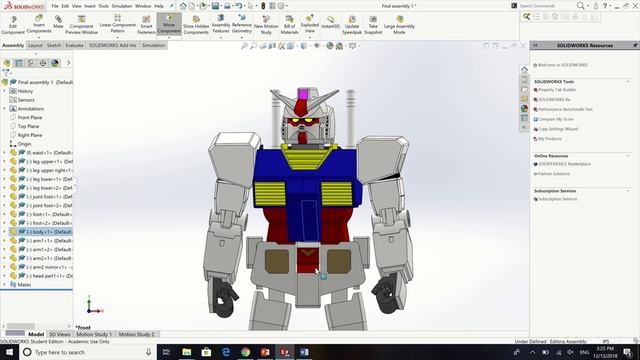Click the Print icon
This screenshot has height=360, width=640.
pos(227,6)
